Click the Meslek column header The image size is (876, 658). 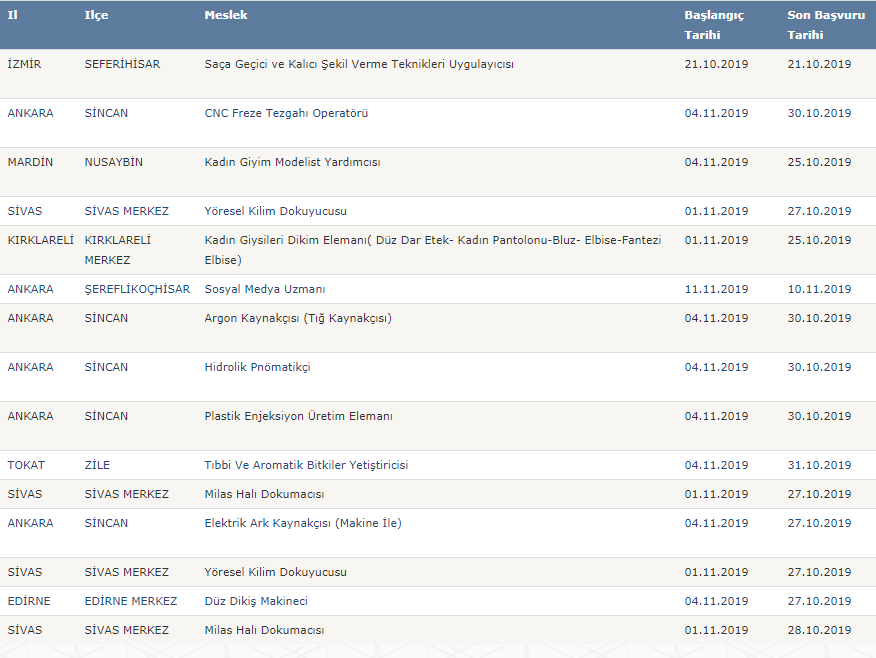[x=226, y=15]
